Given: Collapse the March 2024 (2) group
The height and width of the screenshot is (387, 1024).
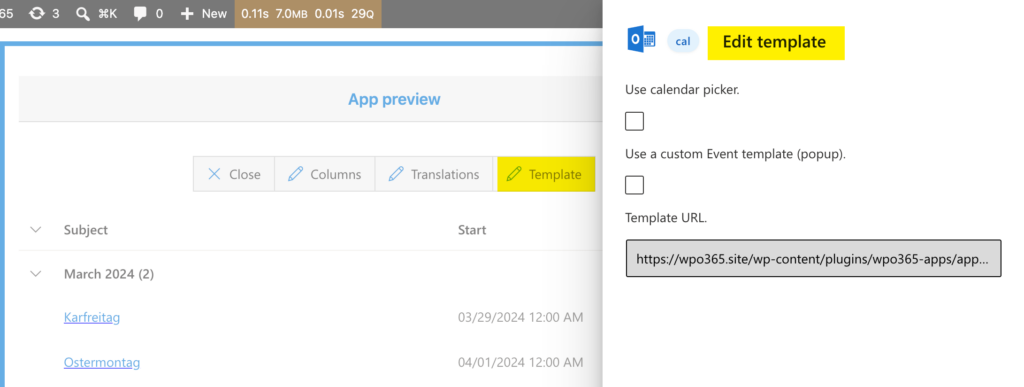Looking at the screenshot, I should coord(36,274).
